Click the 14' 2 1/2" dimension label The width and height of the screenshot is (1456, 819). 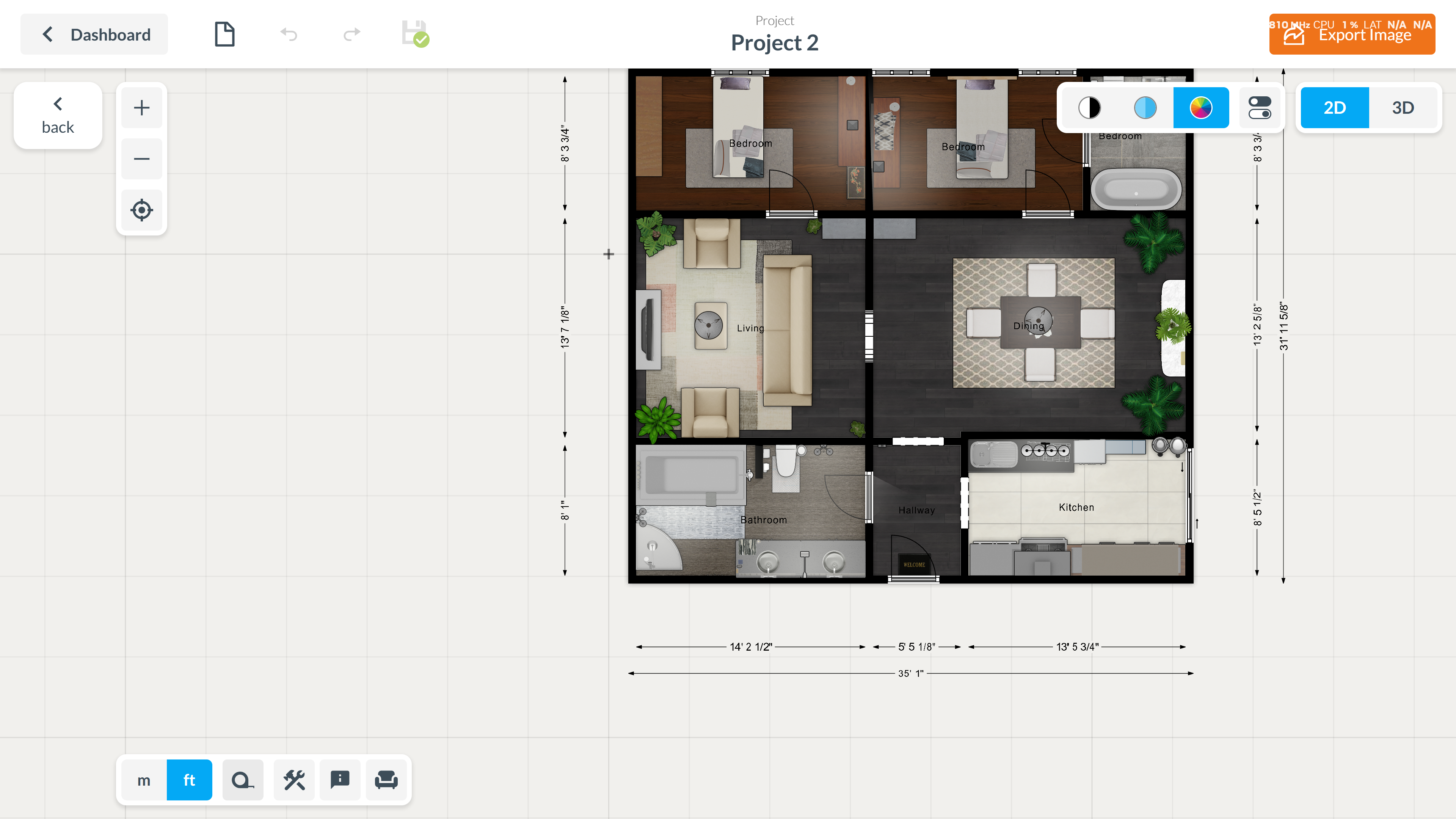pos(751,646)
